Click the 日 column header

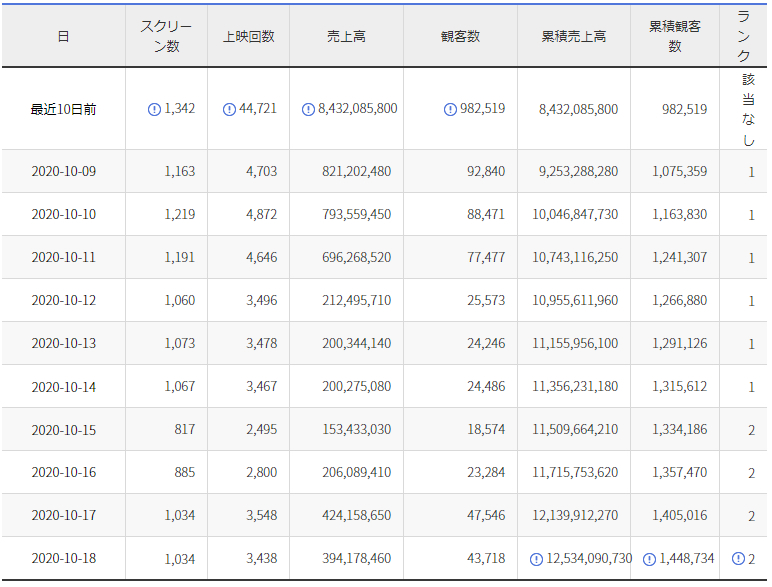point(63,36)
